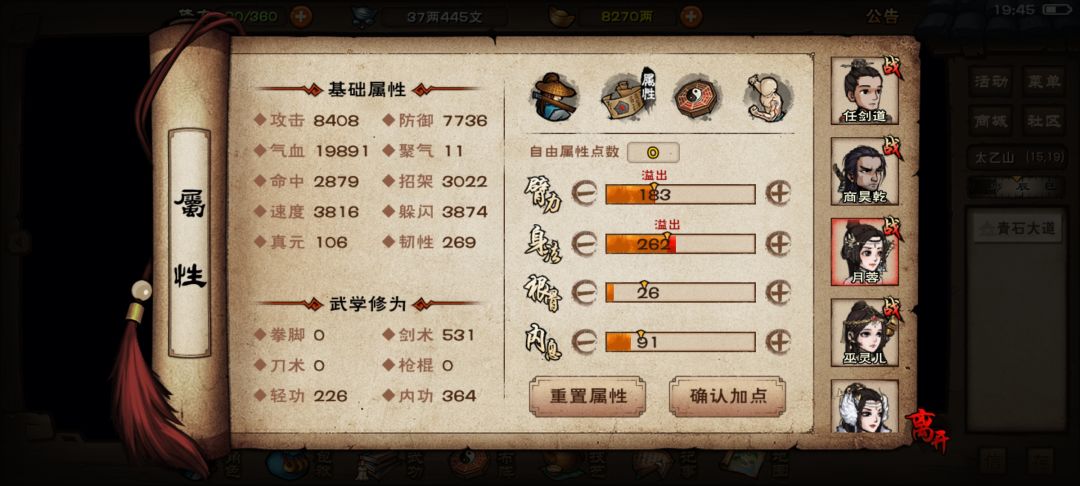Image resolution: width=1080 pixels, height=486 pixels.
Task: Click the plus icon beside 8270两 gold
Action: pyautogui.click(x=691, y=16)
